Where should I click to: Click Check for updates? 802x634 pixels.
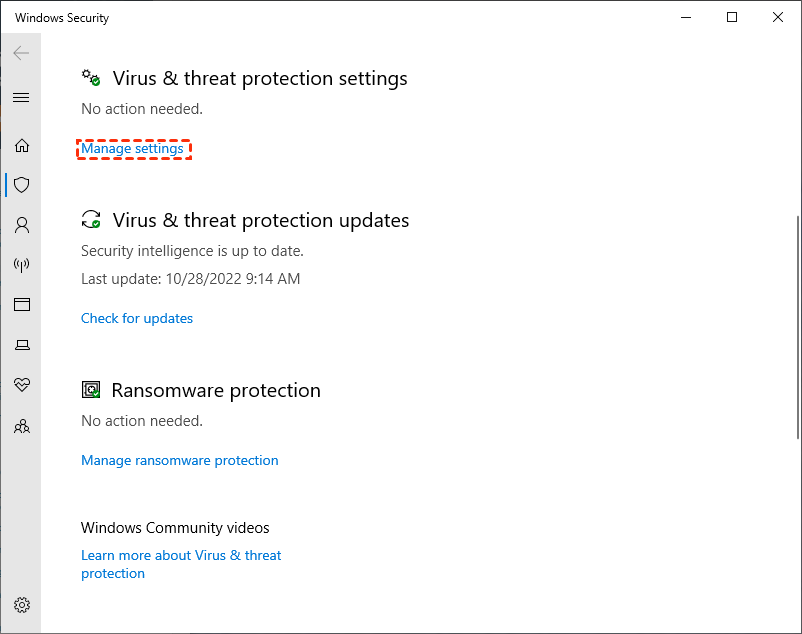click(x=136, y=318)
